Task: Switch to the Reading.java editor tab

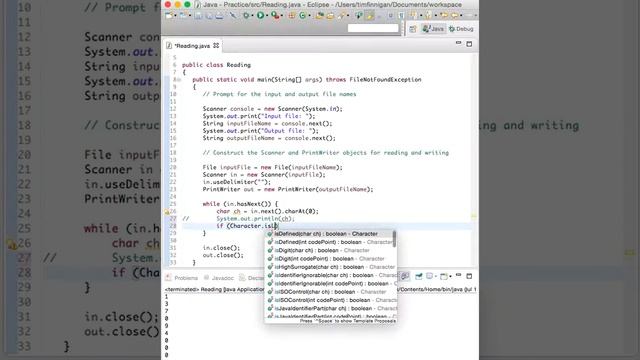Action: 193,46
